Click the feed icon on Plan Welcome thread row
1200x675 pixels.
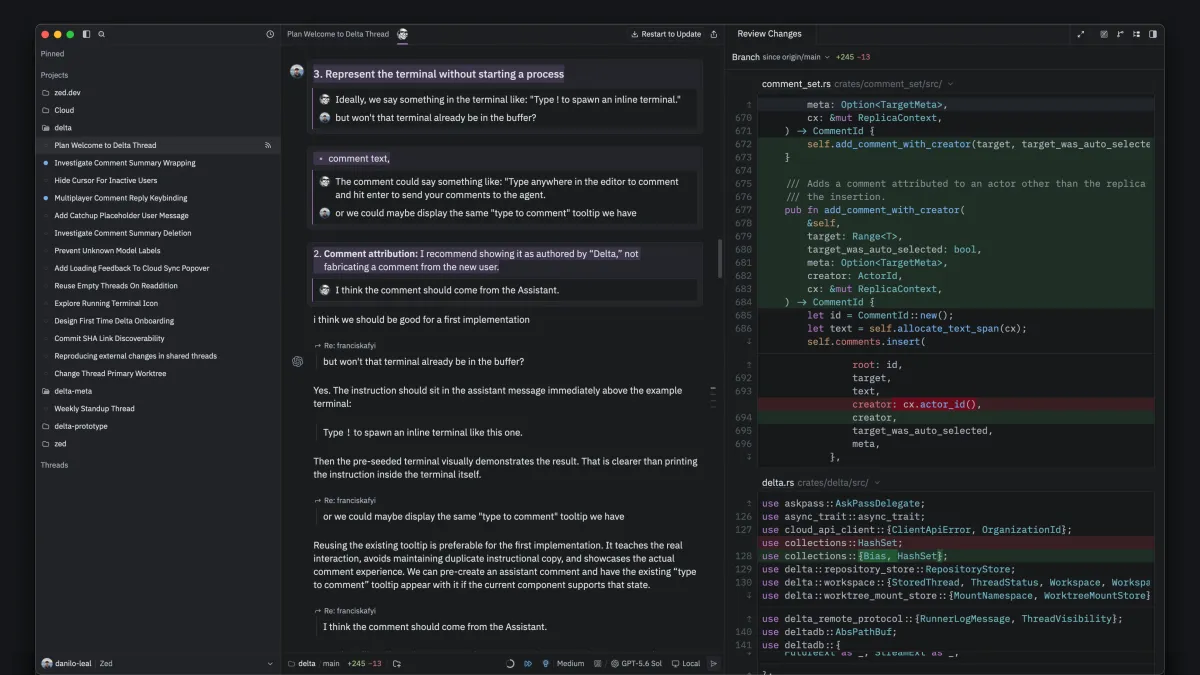(x=268, y=145)
